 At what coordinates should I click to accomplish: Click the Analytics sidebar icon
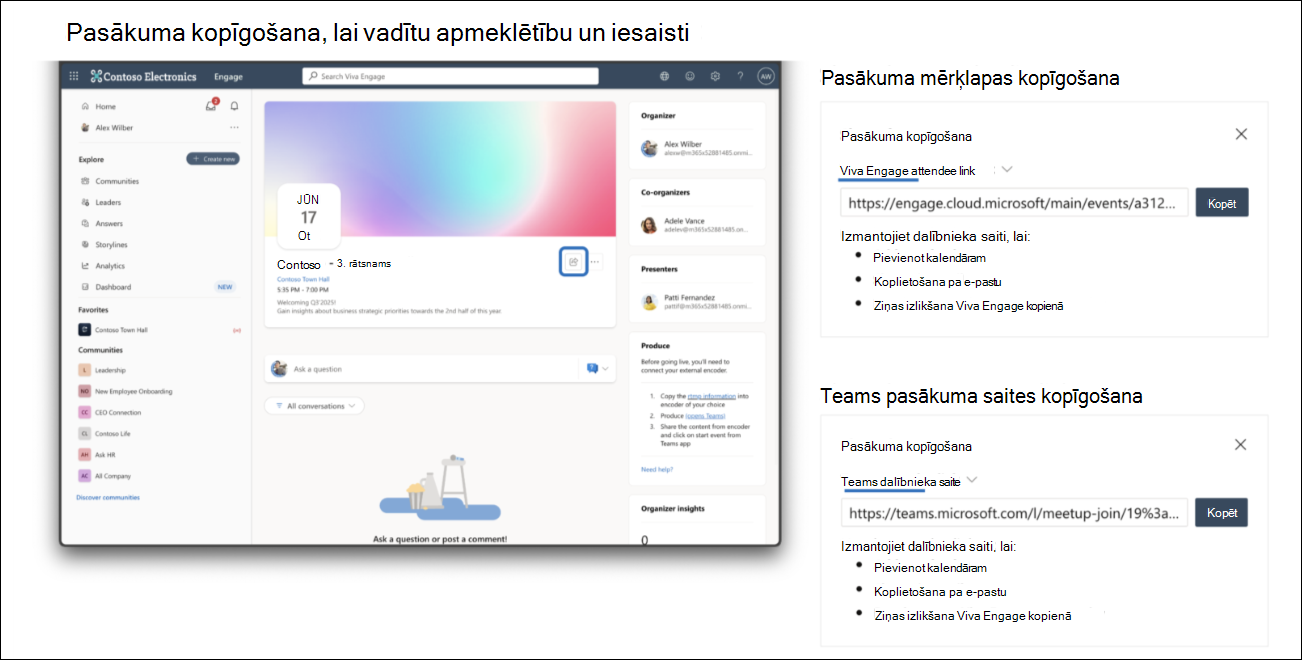(85, 266)
